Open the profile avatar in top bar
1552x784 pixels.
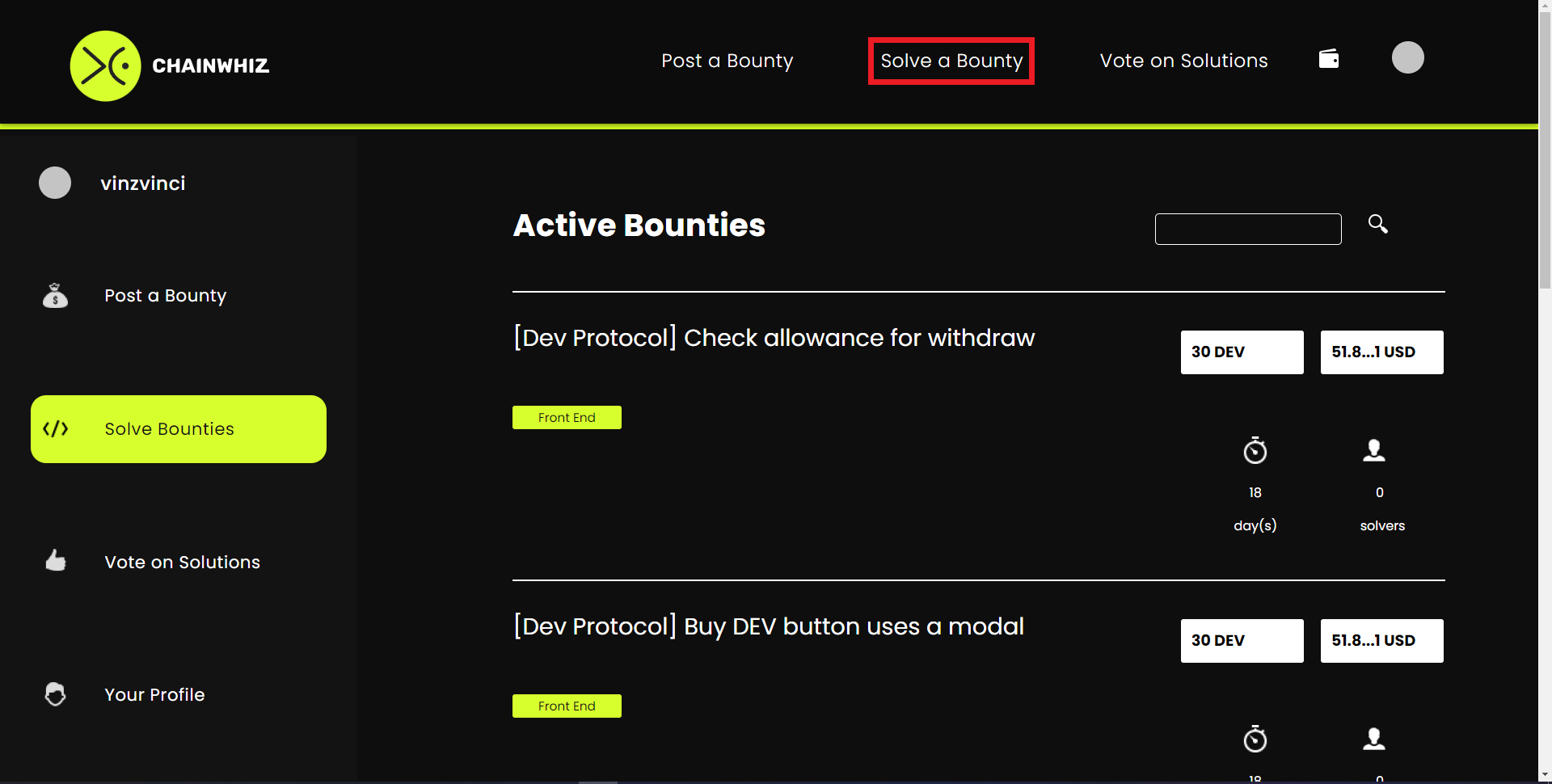point(1407,57)
